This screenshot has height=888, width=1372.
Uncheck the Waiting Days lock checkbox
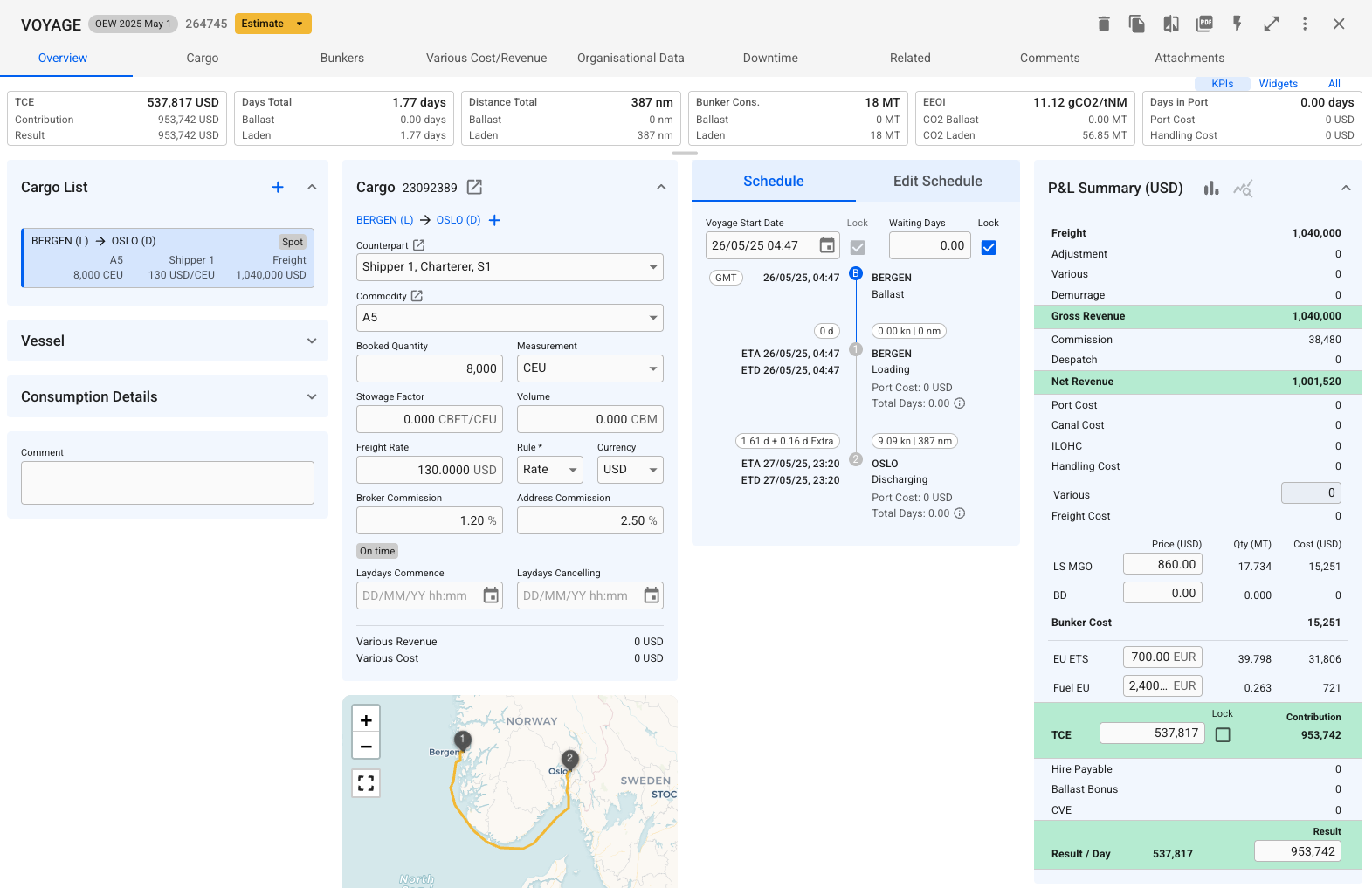[x=989, y=247]
